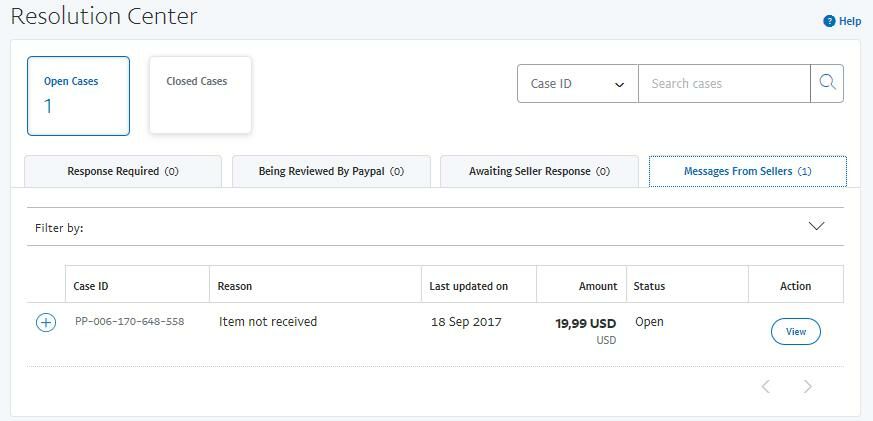Open the Case ID search type dropdown
Image resolution: width=873 pixels, height=421 pixels.
(x=577, y=84)
